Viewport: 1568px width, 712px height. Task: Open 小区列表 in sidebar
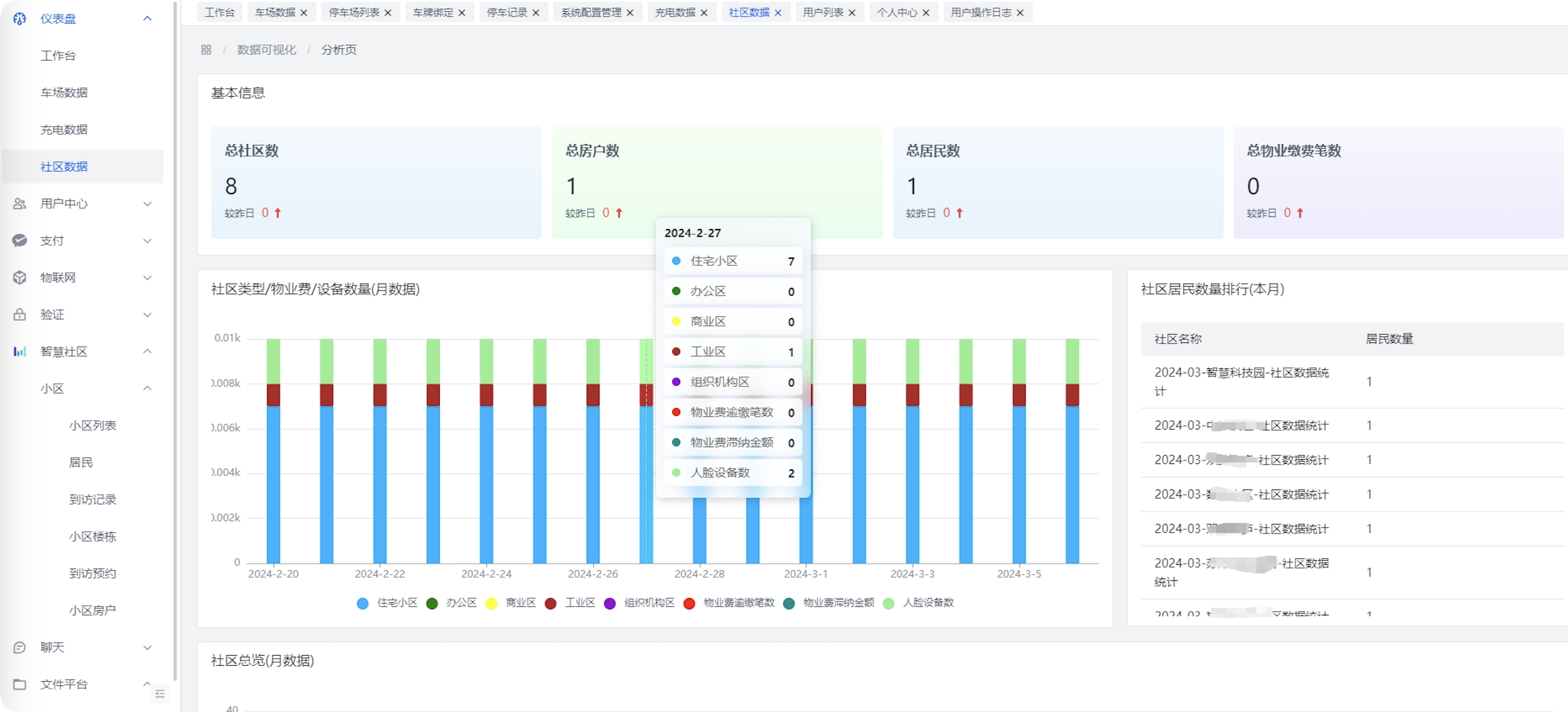pyautogui.click(x=93, y=425)
